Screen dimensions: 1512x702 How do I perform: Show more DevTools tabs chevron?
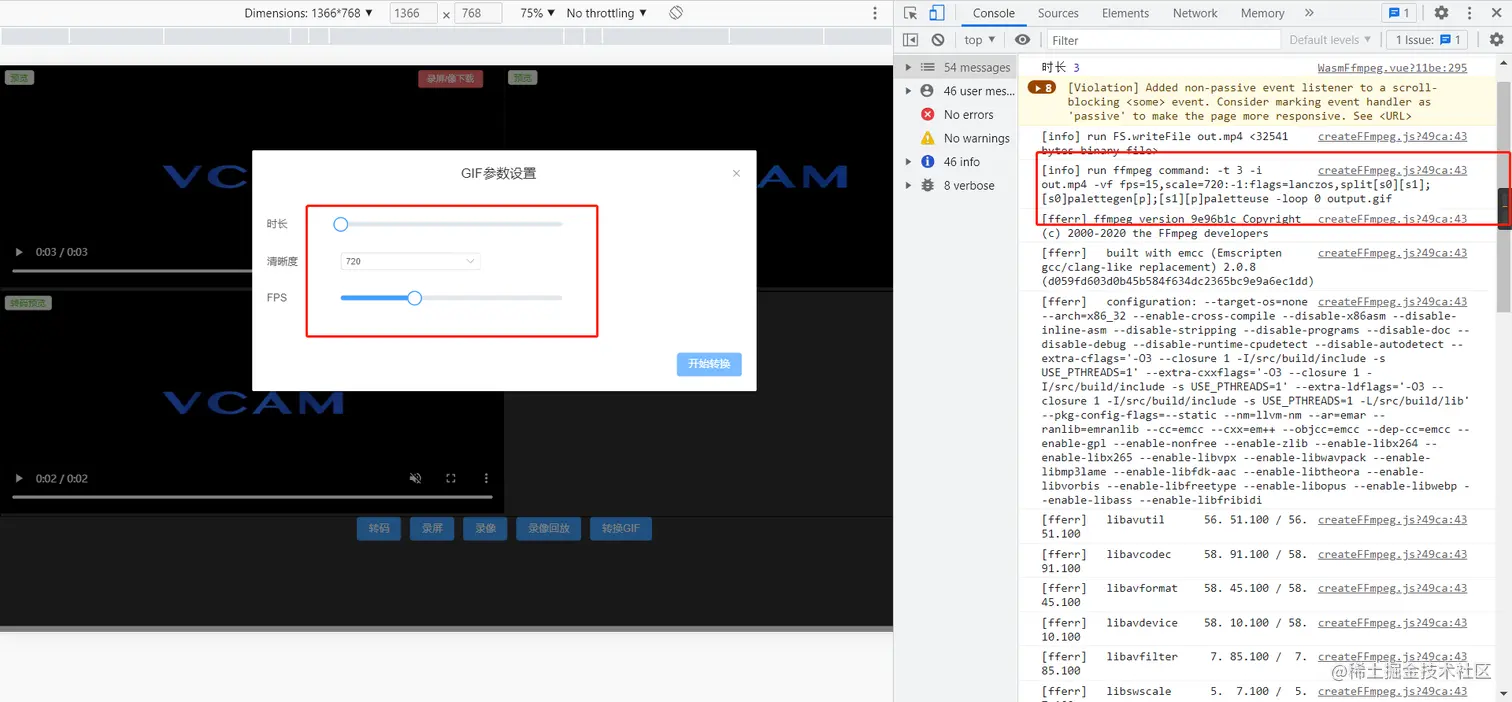[x=1309, y=13]
